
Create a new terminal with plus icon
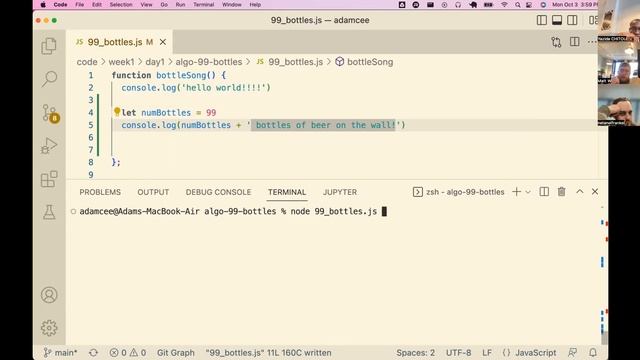point(516,192)
